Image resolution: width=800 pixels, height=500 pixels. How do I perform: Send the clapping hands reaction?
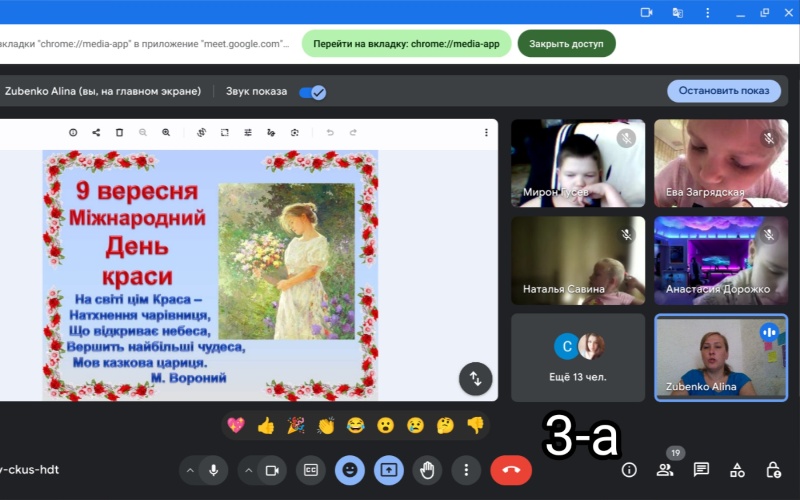326,425
